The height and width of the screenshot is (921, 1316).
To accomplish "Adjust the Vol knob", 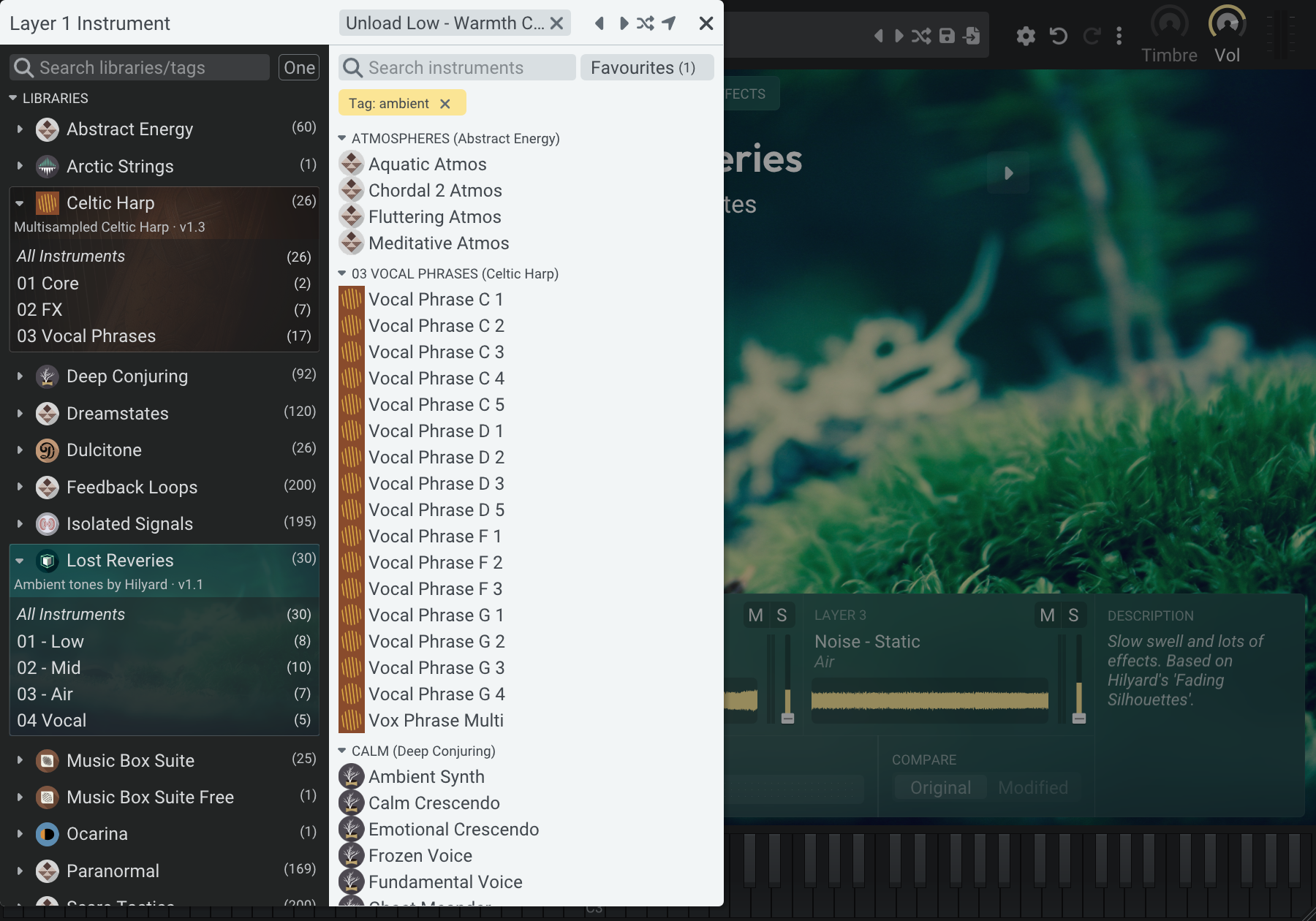I will click(x=1227, y=23).
